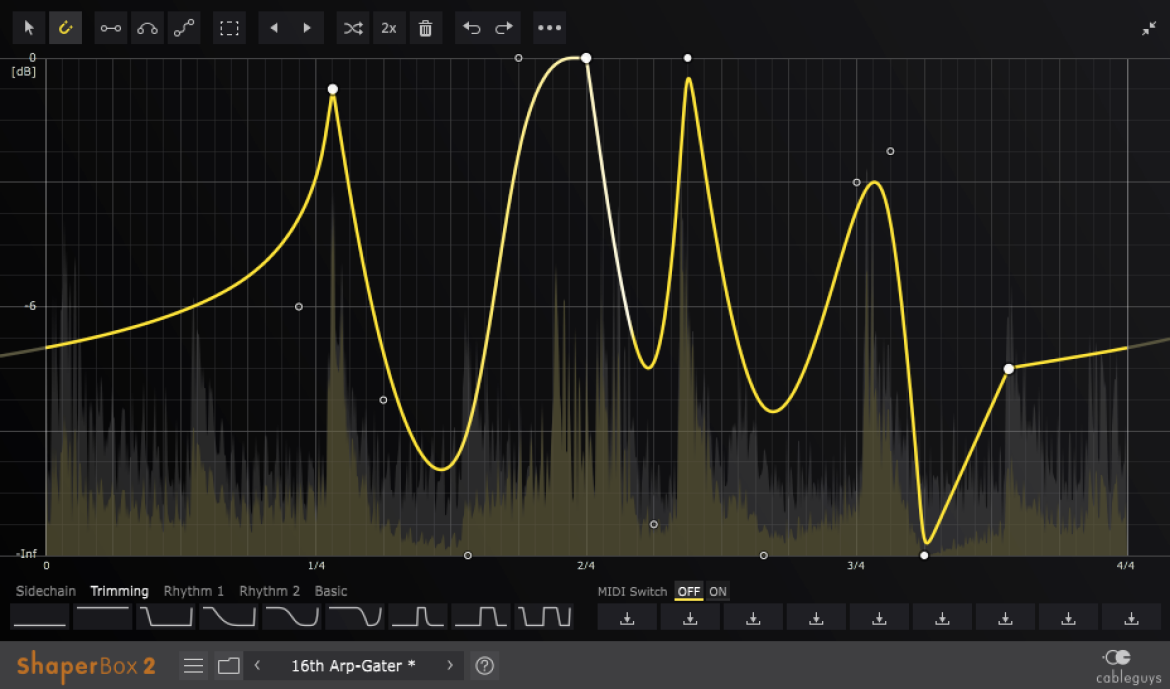
Task: Go to the next preset
Action: tap(450, 665)
